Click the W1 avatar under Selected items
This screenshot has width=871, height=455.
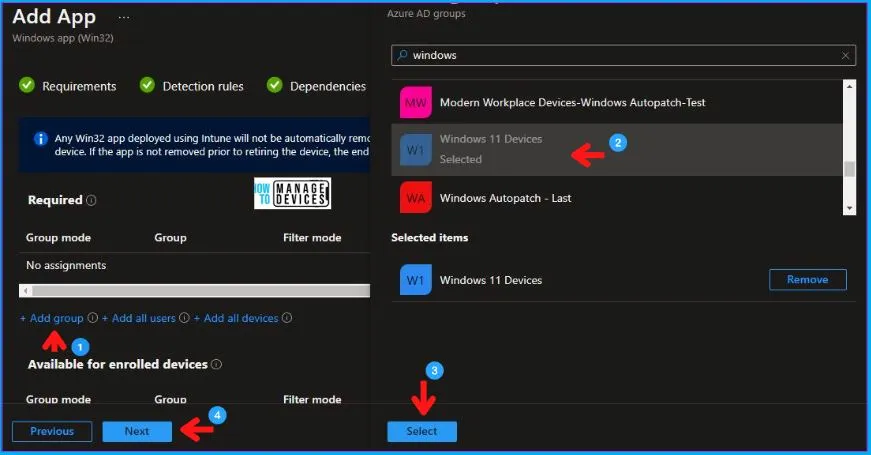[x=416, y=280]
